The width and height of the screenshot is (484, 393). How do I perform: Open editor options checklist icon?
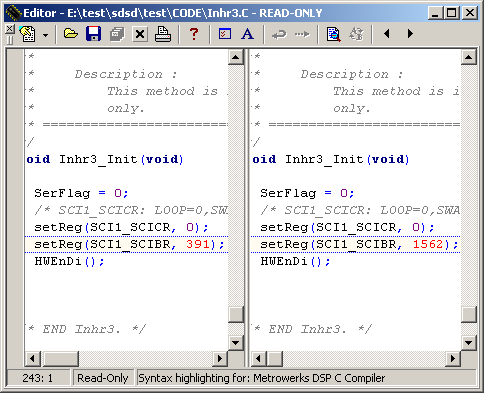(225, 34)
